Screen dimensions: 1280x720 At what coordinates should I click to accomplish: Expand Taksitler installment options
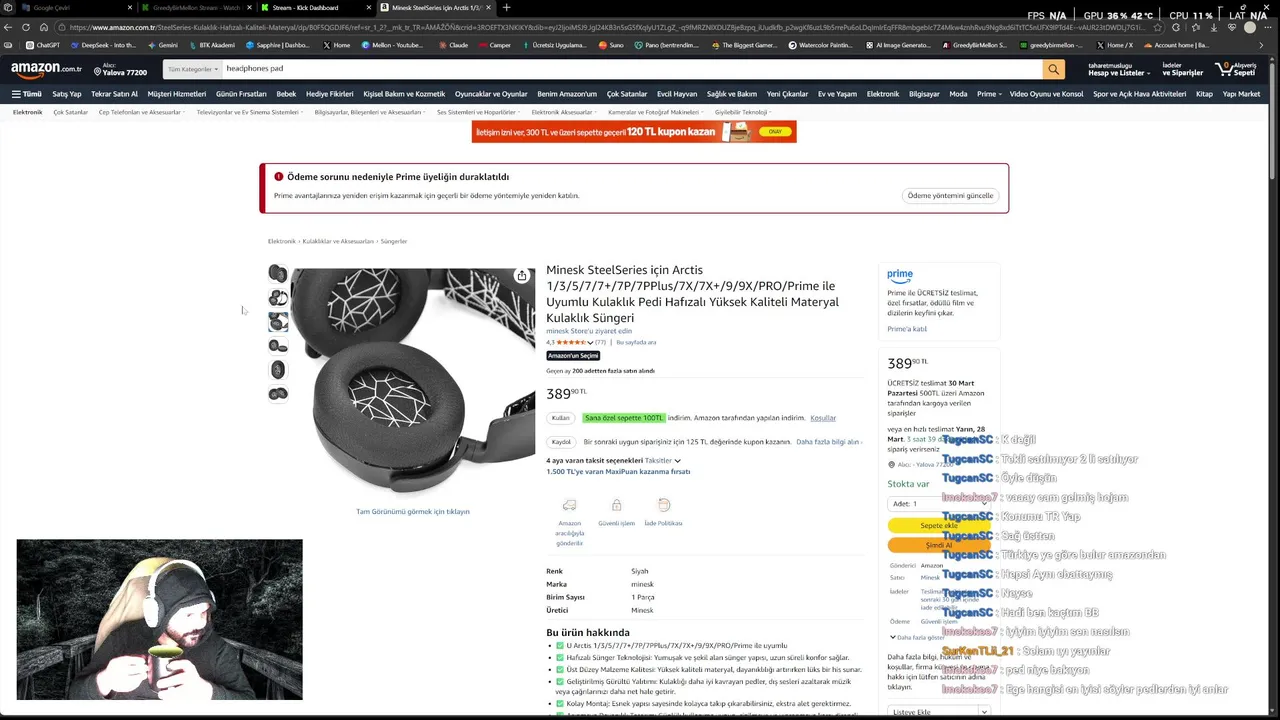coord(663,461)
